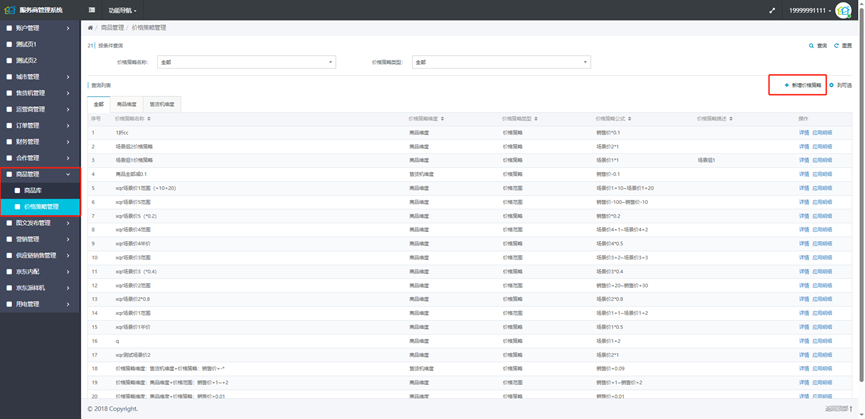Viewport: 865px width, 419px height.
Task: Click the square icon beside 测试页2
Action: click(x=9, y=60)
